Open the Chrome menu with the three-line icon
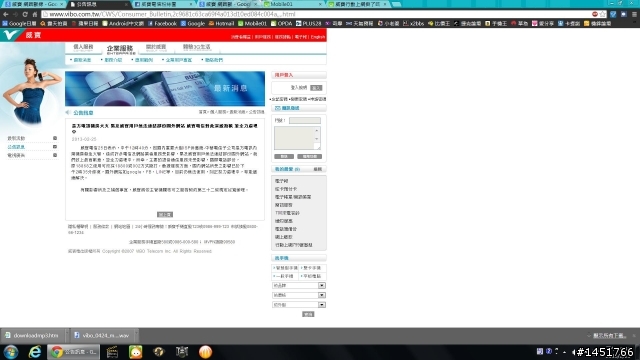This screenshot has height=360, width=640. pos(634,14)
